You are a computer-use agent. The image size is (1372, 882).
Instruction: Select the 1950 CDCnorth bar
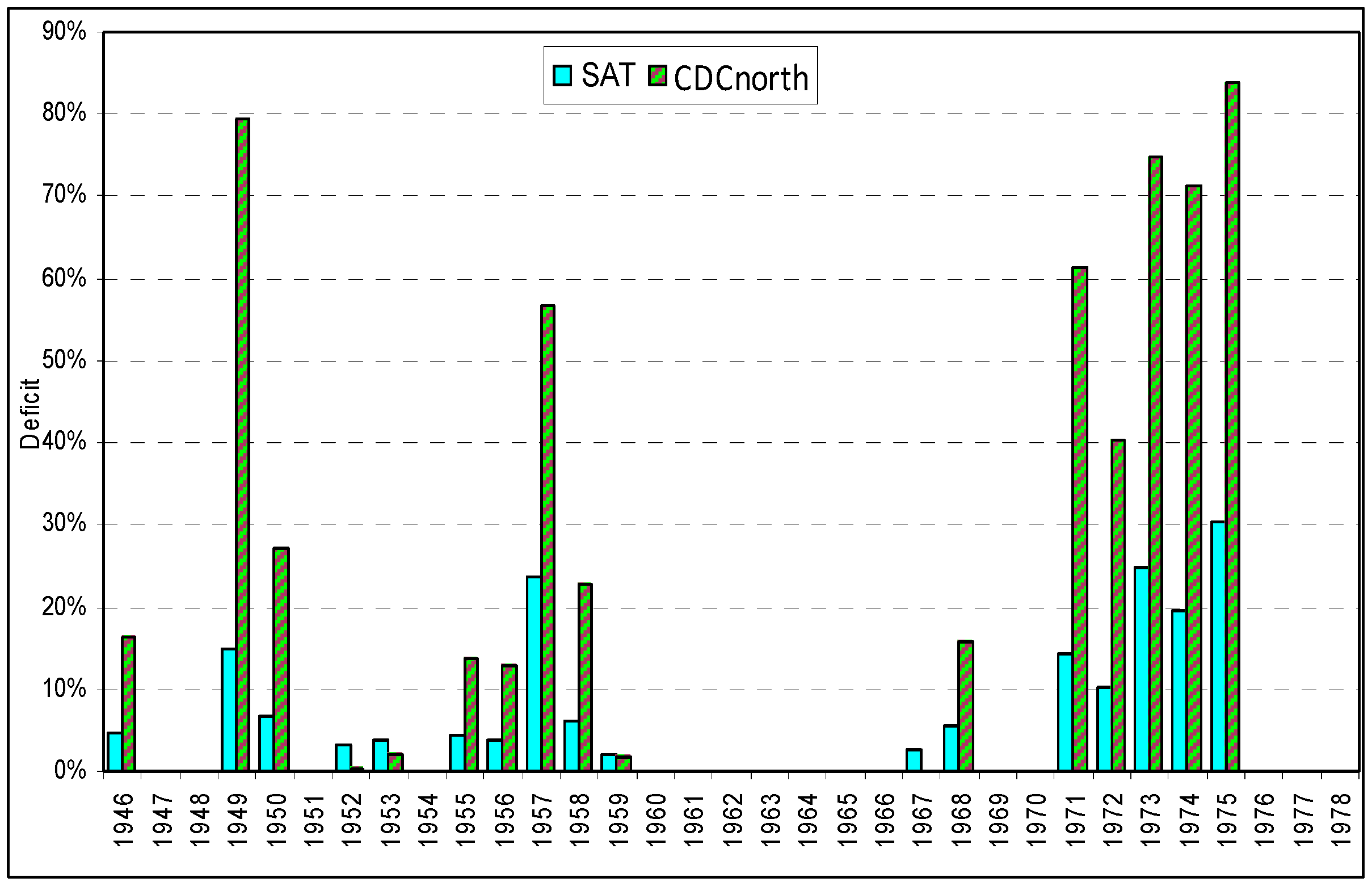[x=280, y=658]
